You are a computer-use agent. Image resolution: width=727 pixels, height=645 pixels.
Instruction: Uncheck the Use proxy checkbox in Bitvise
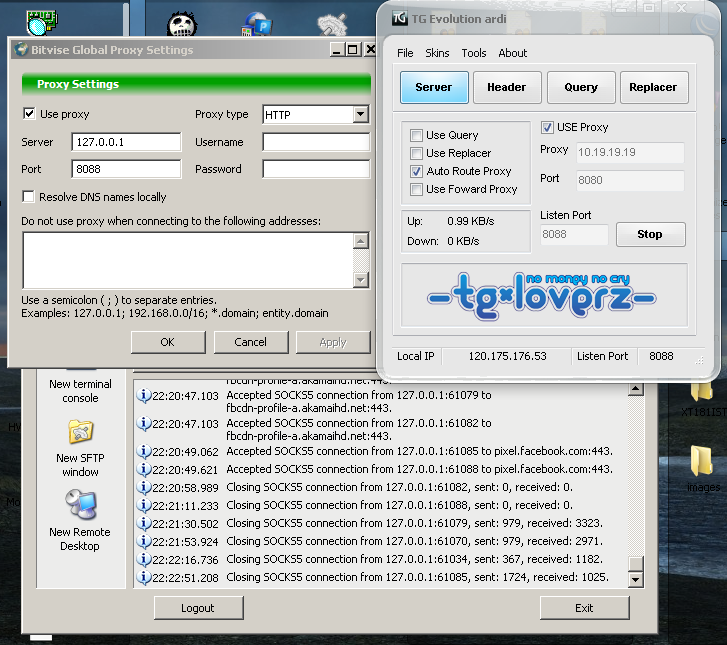coord(29,114)
